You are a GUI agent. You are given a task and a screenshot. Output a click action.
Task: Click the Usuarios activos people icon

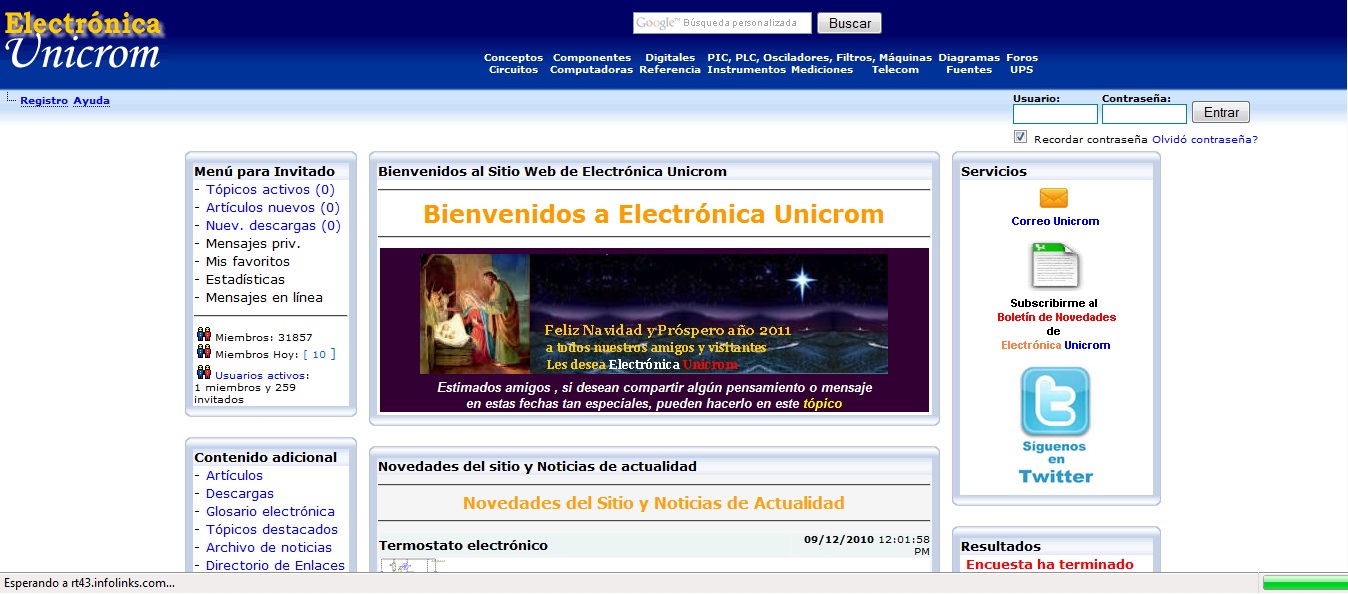tap(204, 373)
